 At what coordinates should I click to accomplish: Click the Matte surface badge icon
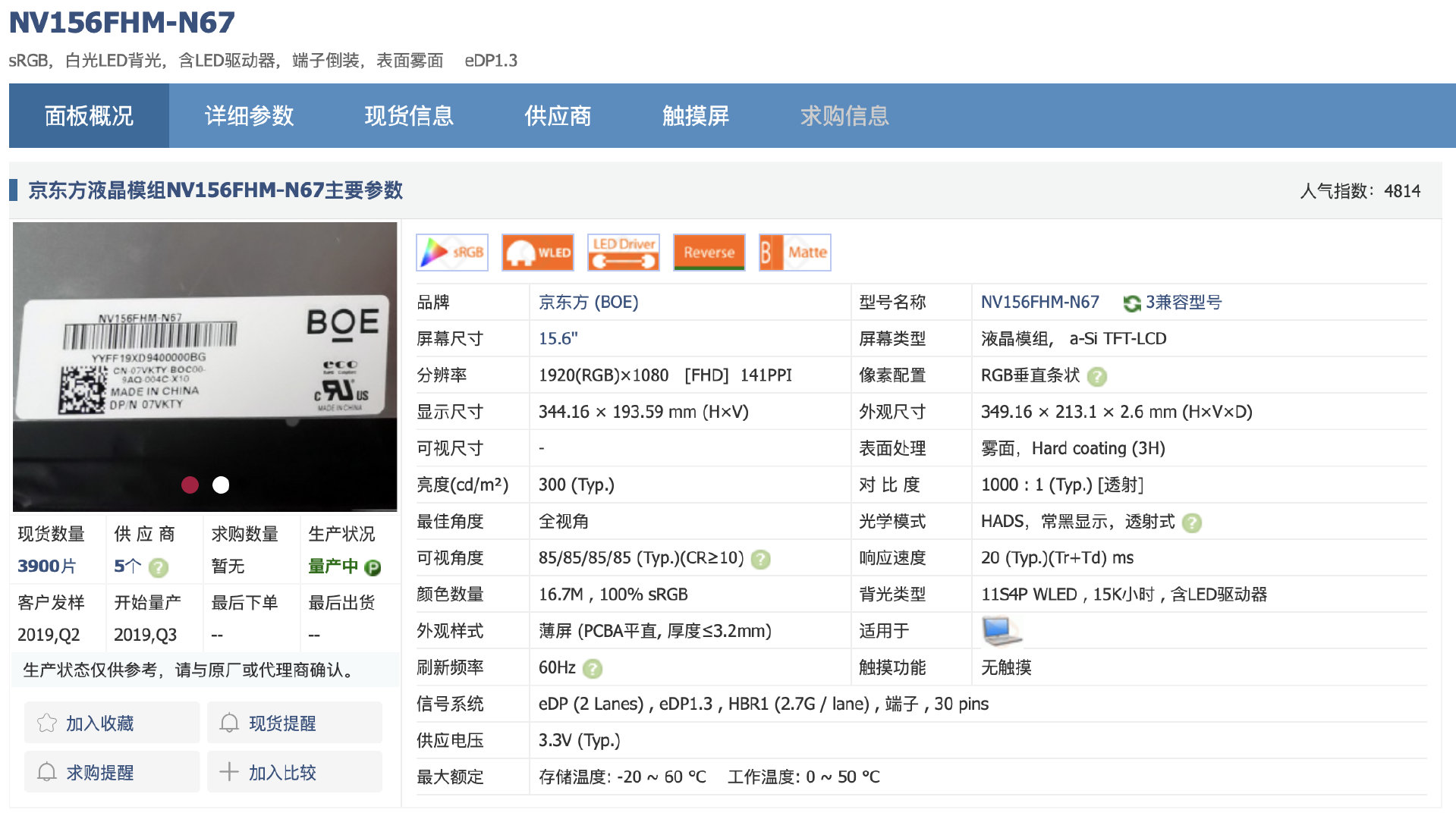click(x=794, y=253)
